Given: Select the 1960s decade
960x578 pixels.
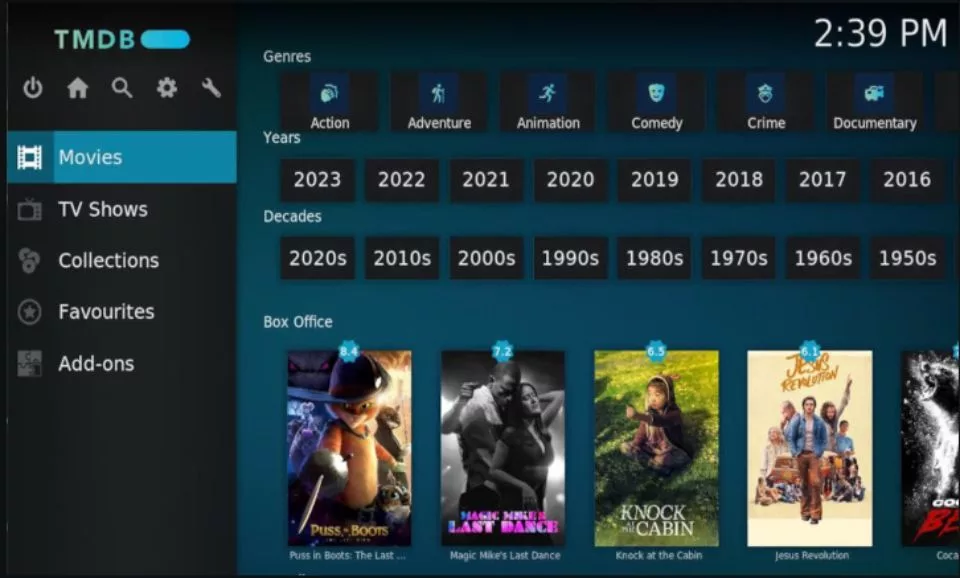Looking at the screenshot, I should [x=823, y=258].
